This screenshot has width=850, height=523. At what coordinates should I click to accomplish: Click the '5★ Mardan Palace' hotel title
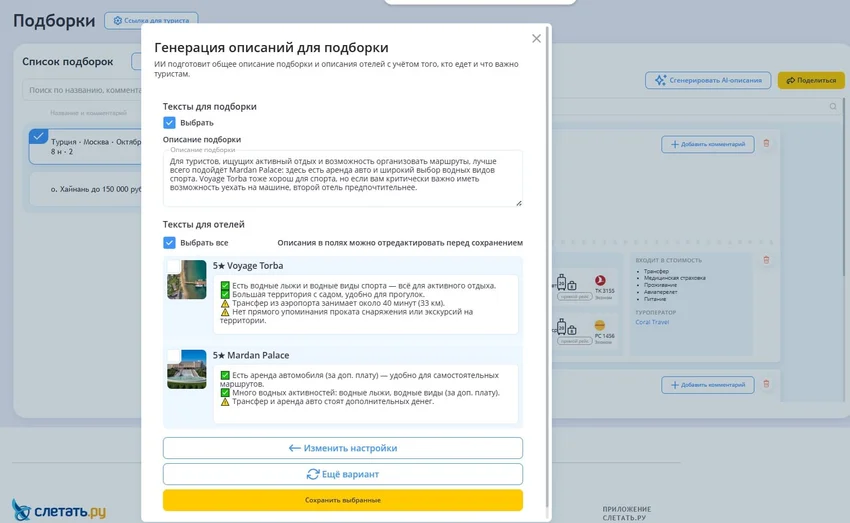[x=251, y=355]
